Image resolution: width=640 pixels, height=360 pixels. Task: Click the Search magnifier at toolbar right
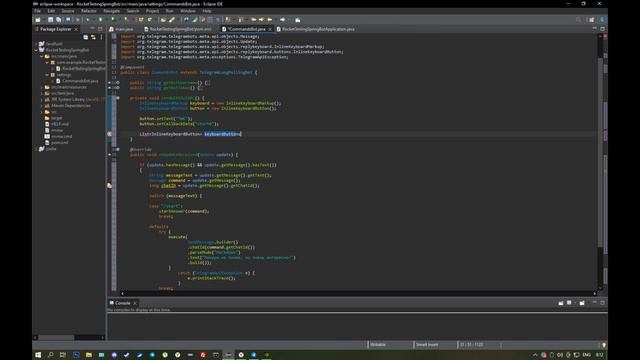(x=578, y=20)
